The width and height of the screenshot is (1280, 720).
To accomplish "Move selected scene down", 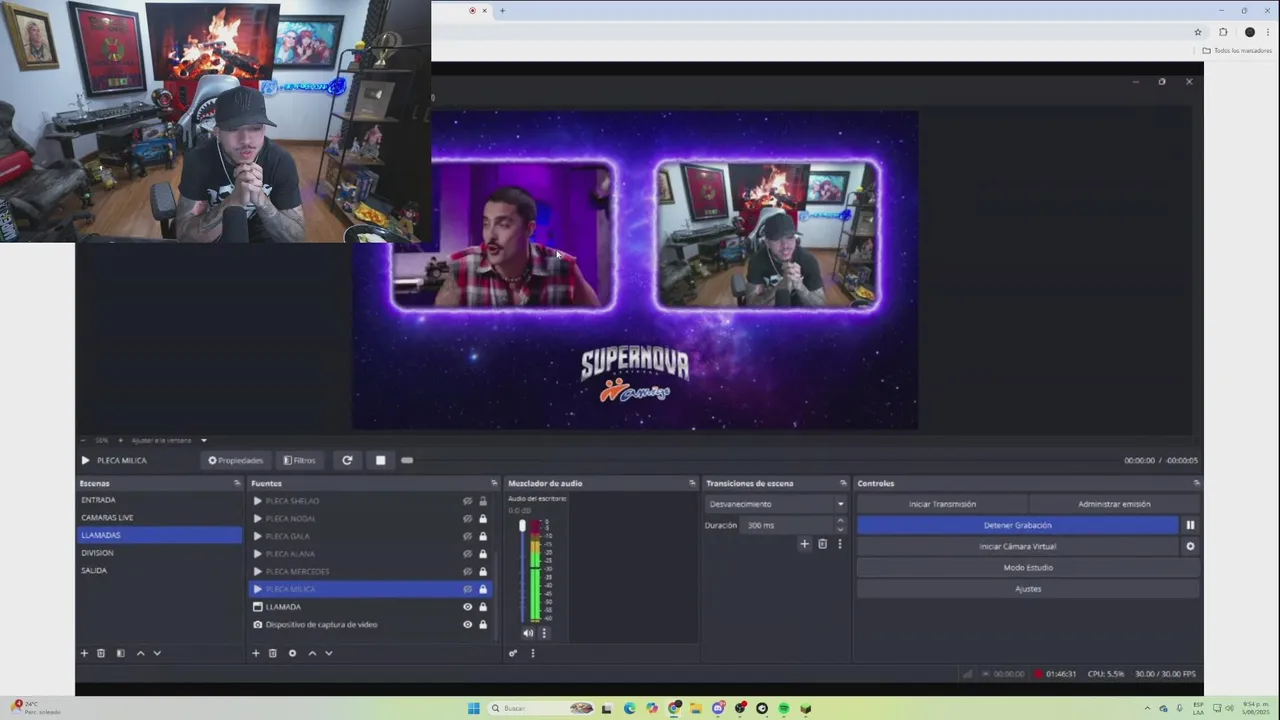I will click(x=157, y=653).
